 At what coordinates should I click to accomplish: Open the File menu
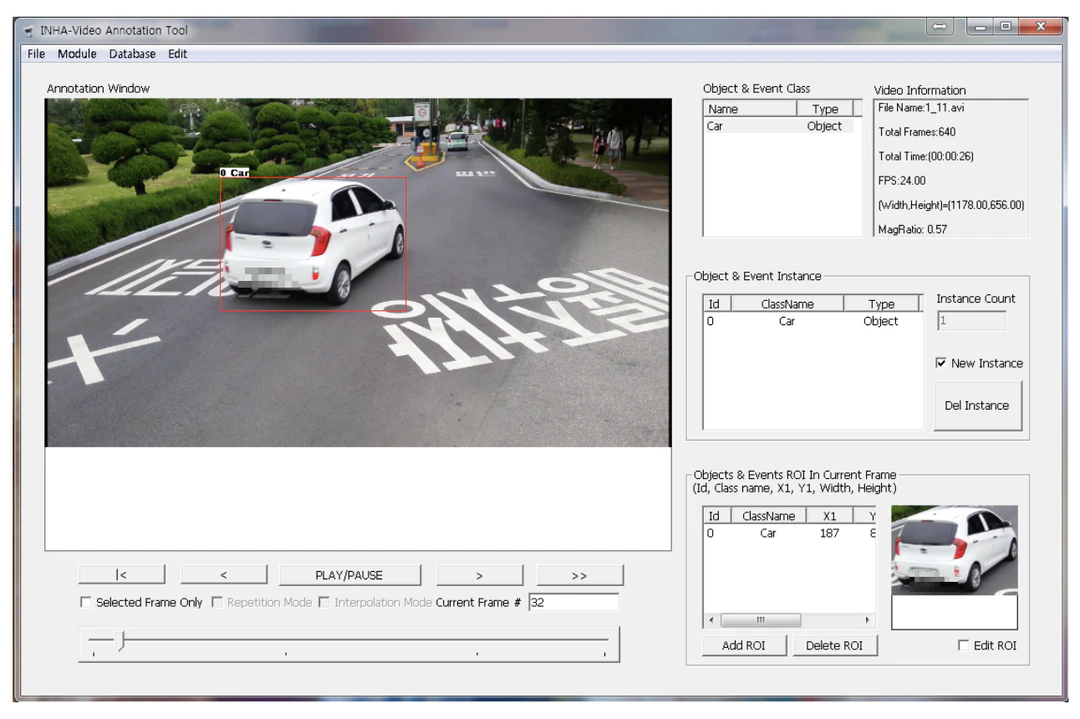click(x=36, y=54)
